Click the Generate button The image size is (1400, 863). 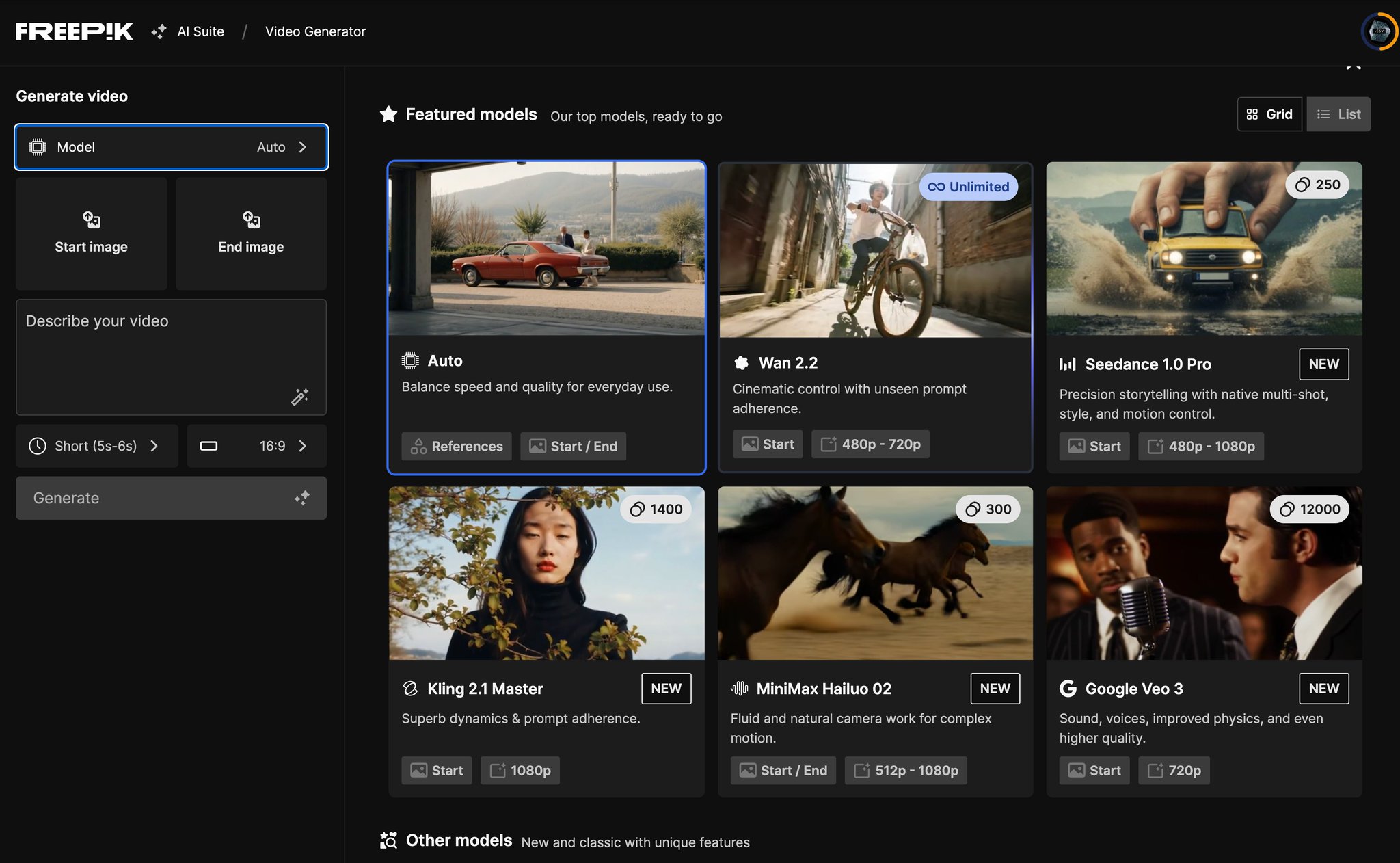171,498
